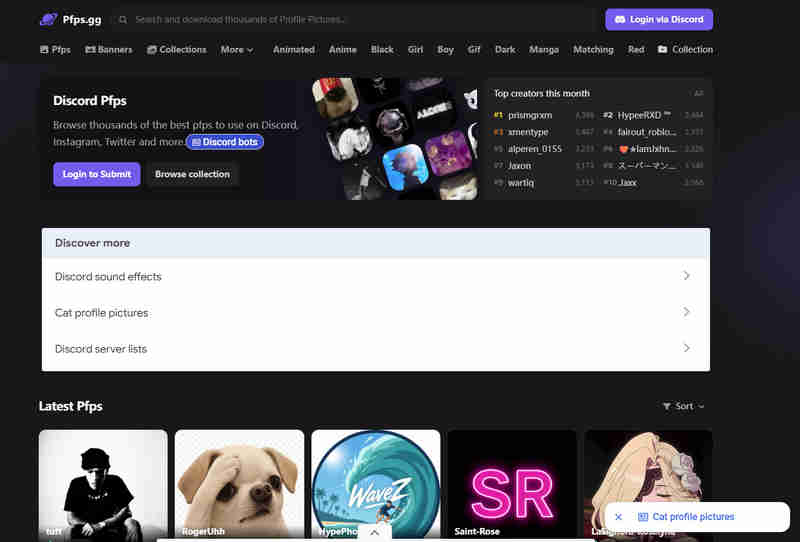Open the Pfps nav tab
Viewport: 800px width, 542px height.
(55, 50)
